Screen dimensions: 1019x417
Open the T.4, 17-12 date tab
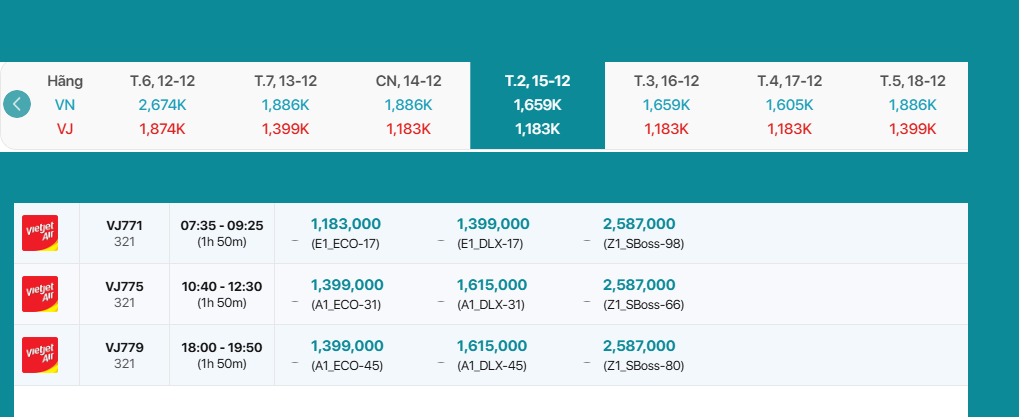coord(789,104)
